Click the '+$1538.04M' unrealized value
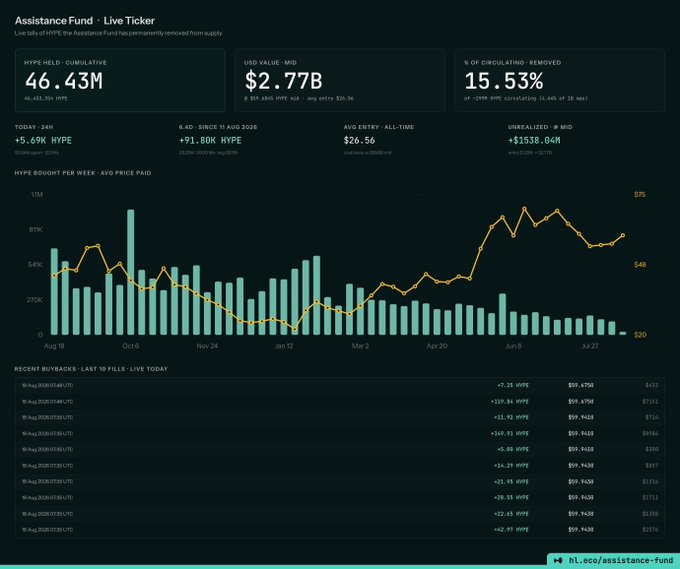Viewport: 680px width, 569px height. point(534,141)
